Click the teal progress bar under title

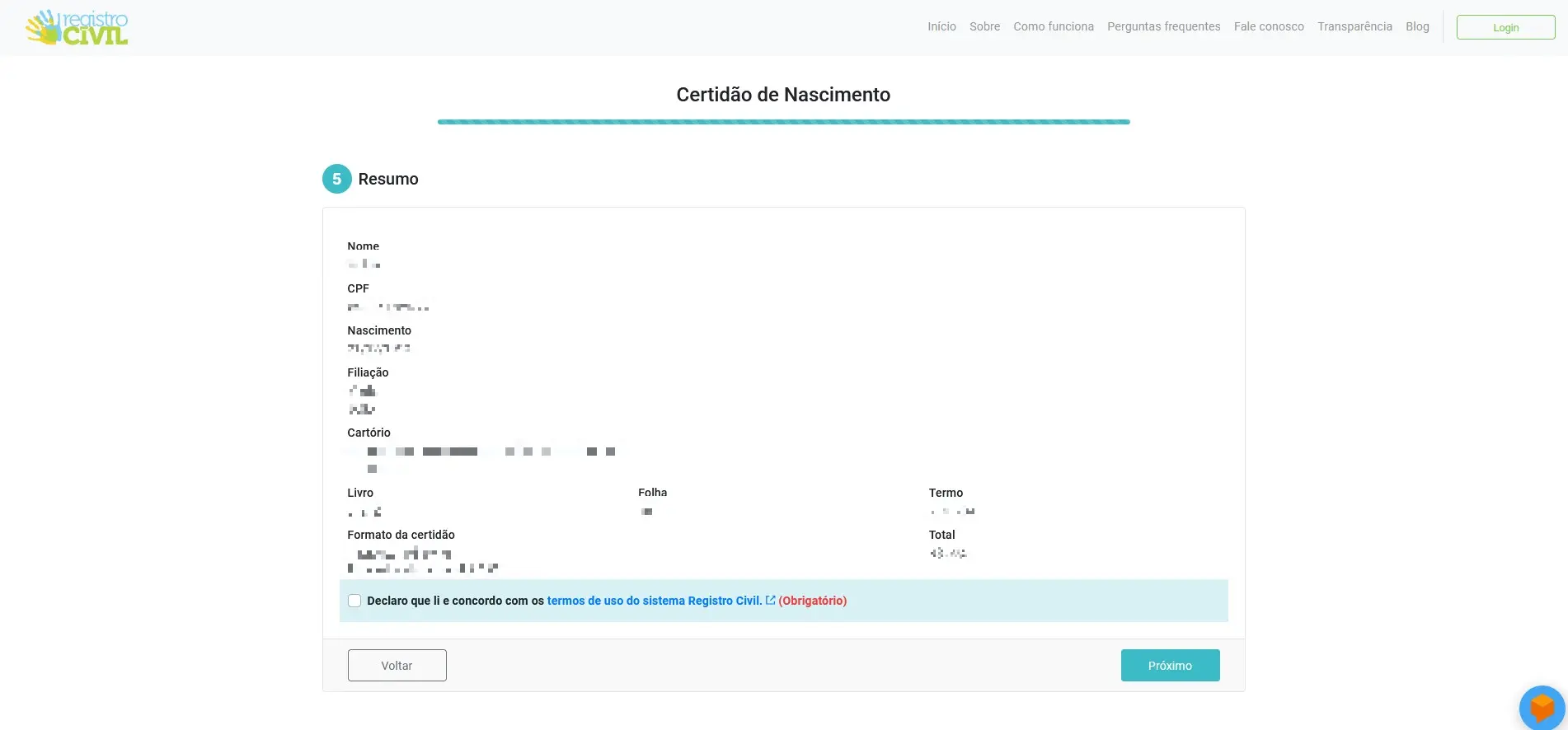click(783, 122)
